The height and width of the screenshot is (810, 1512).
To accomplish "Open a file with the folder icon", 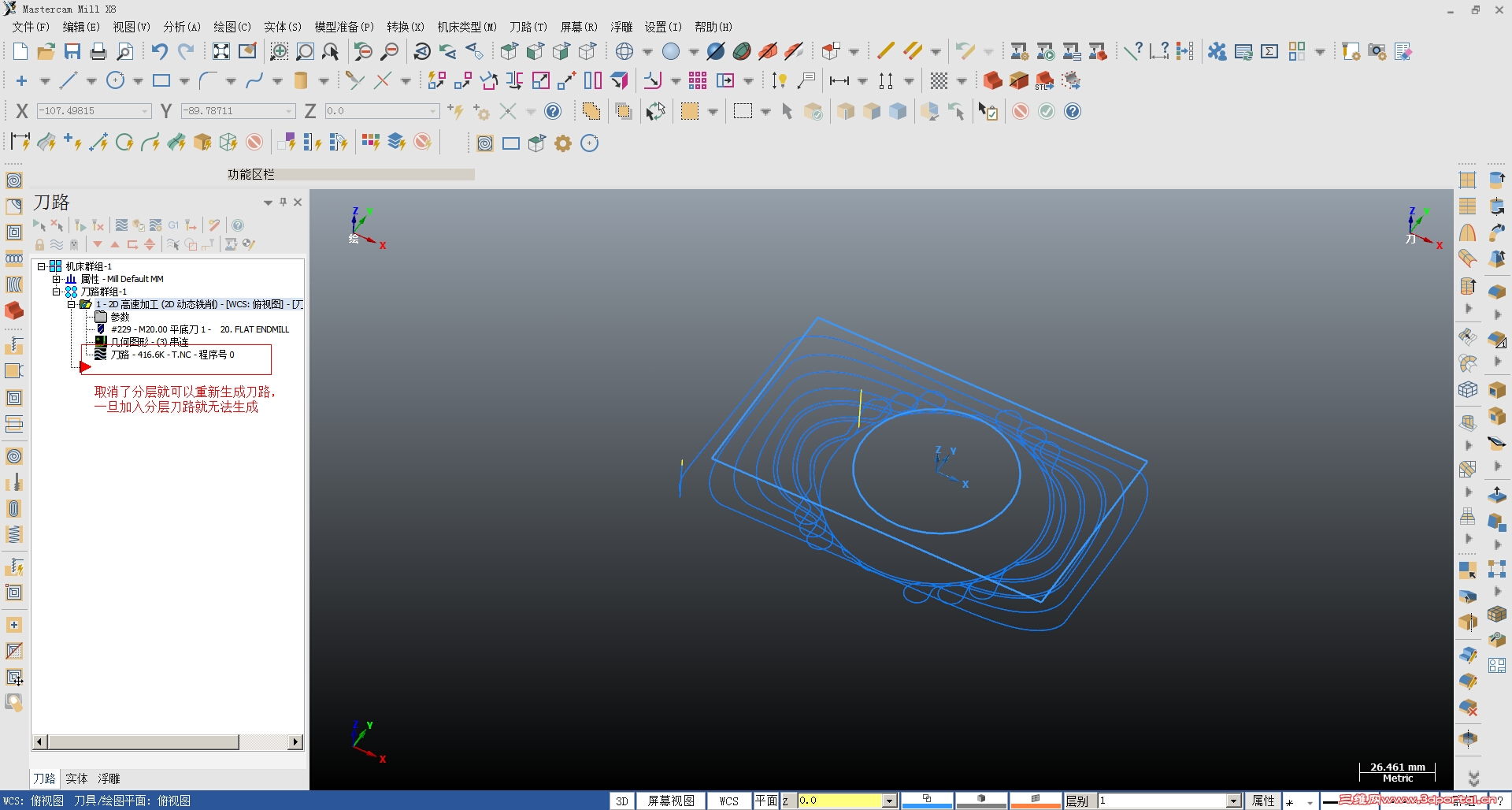I will (46, 52).
